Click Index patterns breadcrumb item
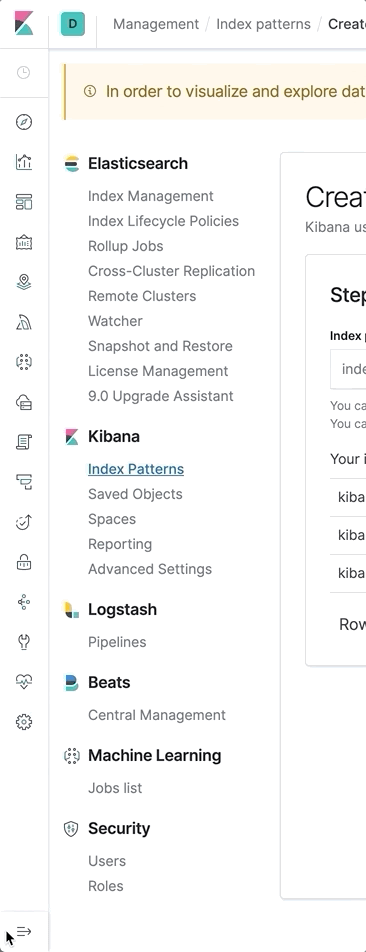The image size is (366, 952). coord(263,24)
